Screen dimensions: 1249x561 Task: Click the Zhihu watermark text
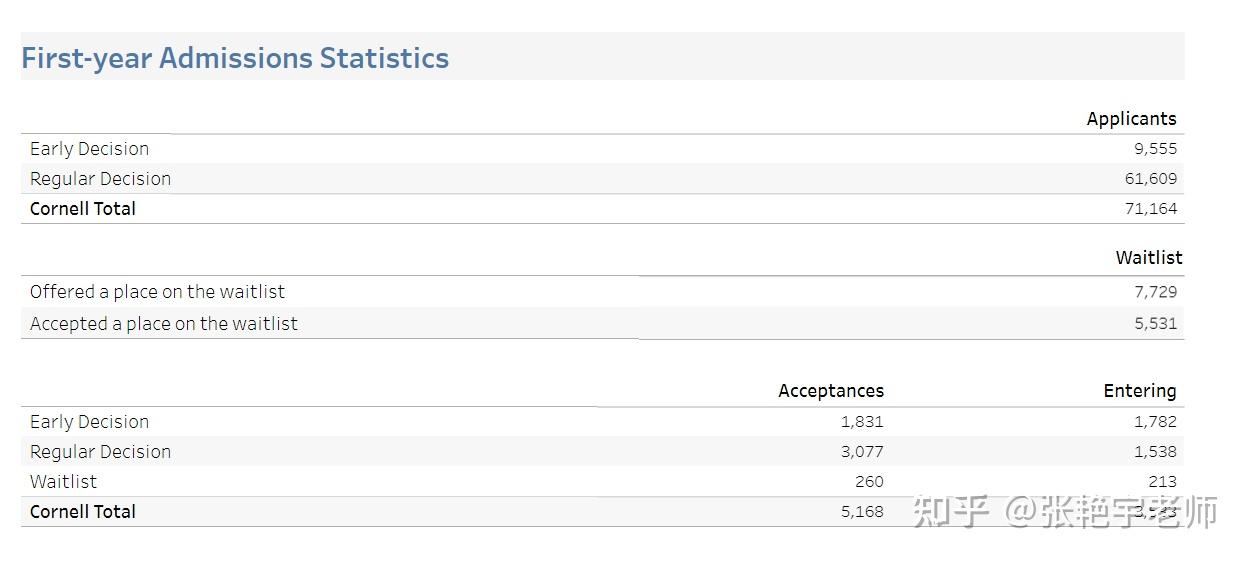click(x=1065, y=512)
